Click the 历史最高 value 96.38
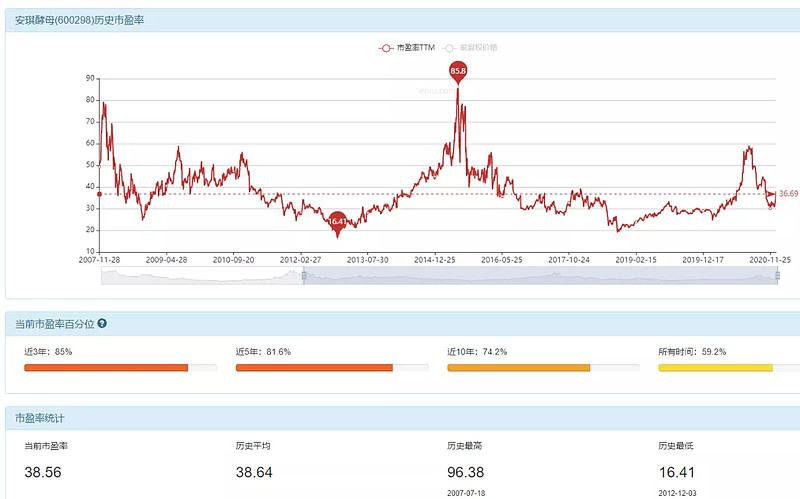 pyautogui.click(x=465, y=472)
